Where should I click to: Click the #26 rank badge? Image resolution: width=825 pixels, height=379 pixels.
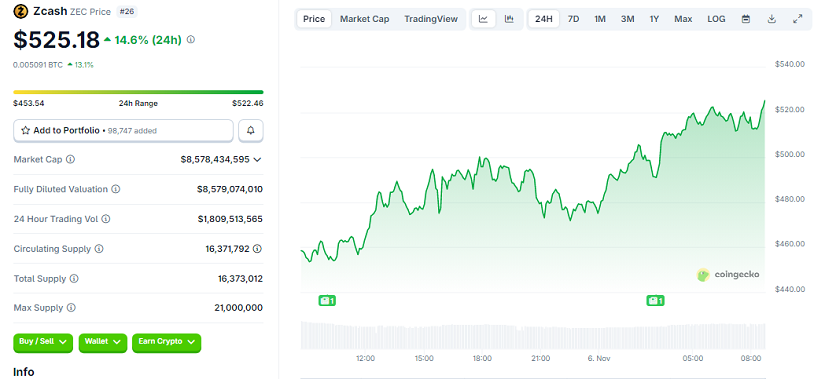coord(127,11)
